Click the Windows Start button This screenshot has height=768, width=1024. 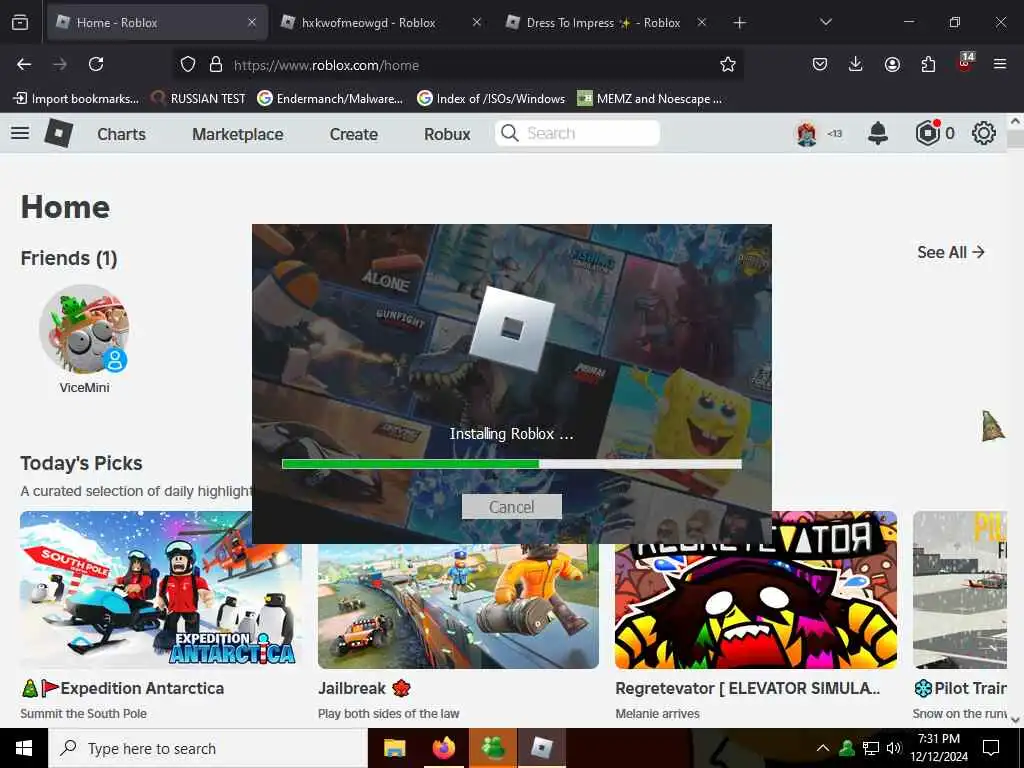[x=24, y=748]
